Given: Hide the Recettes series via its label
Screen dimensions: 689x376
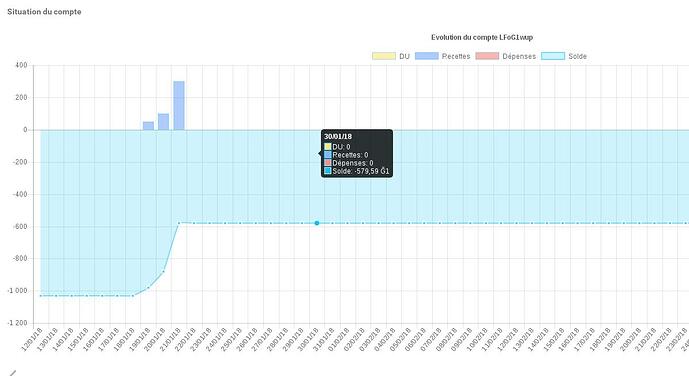Looking at the screenshot, I should 456,56.
